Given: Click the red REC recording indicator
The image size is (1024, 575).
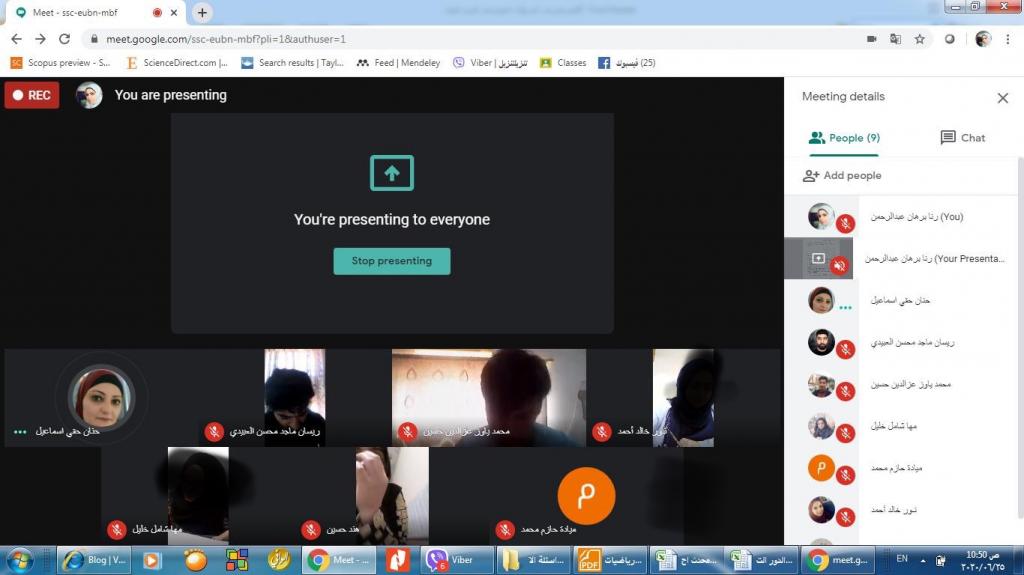Looking at the screenshot, I should pyautogui.click(x=32, y=95).
